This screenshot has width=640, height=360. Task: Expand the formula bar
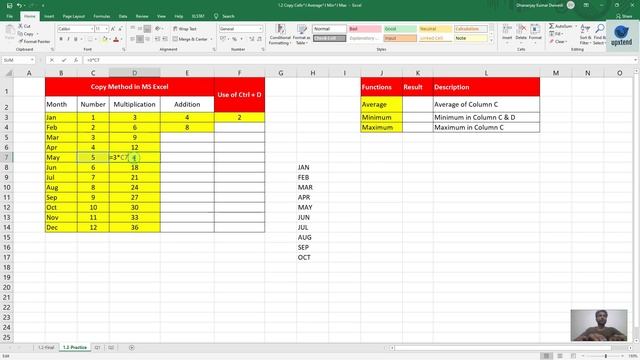(x=636, y=60)
